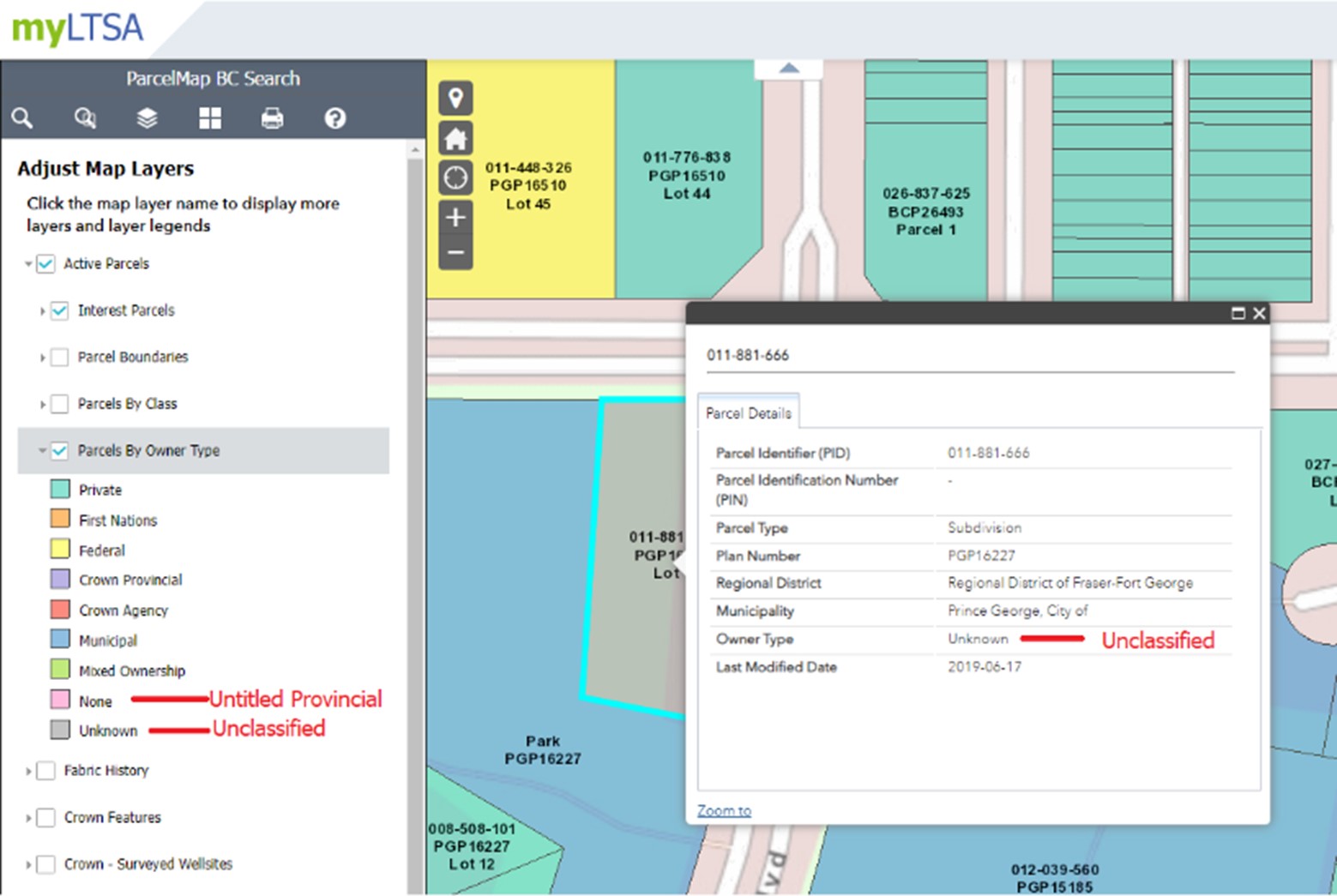Expand Crown - Surveyed Wellsites arrow

pos(28,865)
